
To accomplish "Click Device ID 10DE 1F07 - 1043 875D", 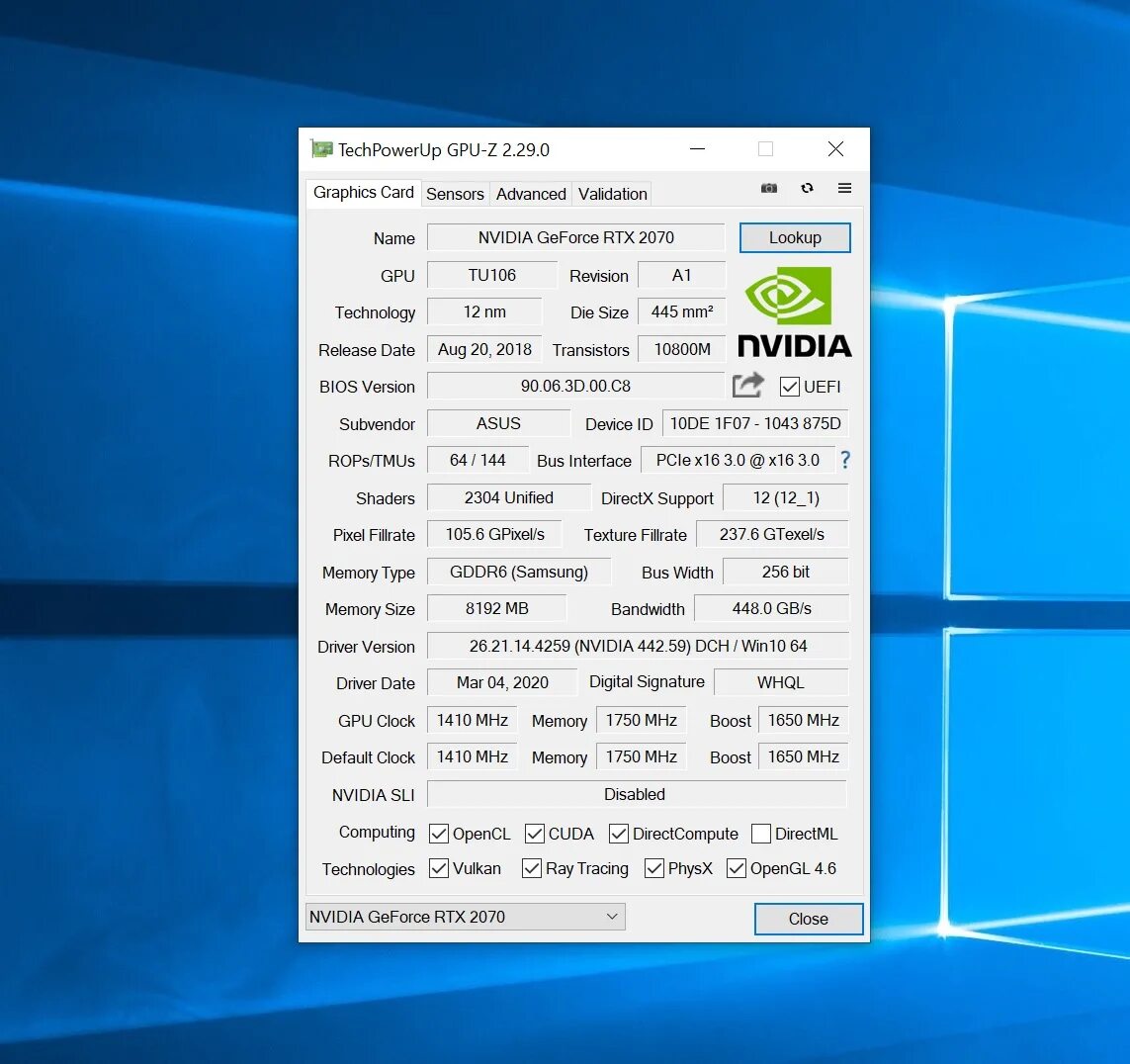I will (755, 423).
